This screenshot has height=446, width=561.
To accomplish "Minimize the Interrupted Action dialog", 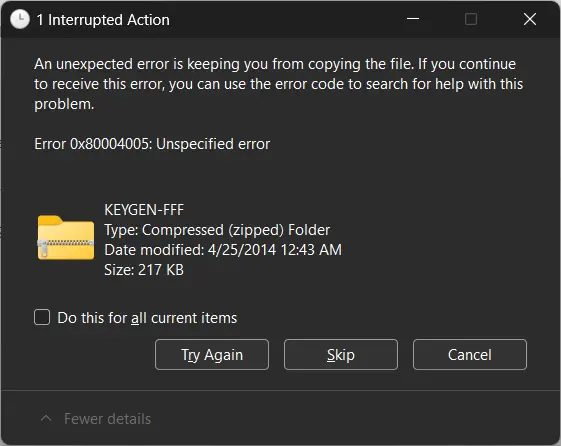I will click(x=413, y=19).
